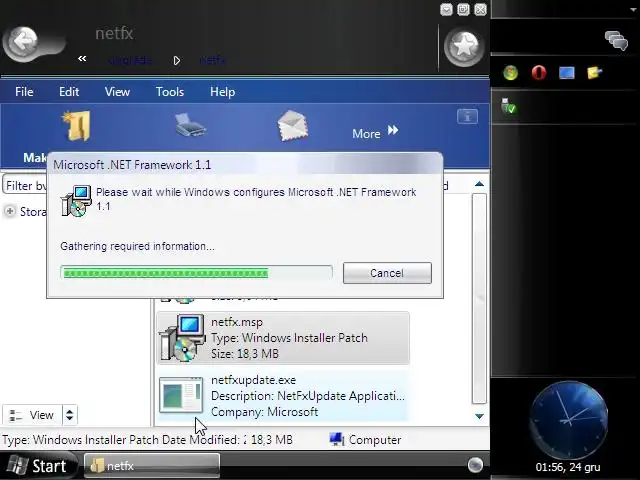Expand More toolbar options

[x=375, y=133]
